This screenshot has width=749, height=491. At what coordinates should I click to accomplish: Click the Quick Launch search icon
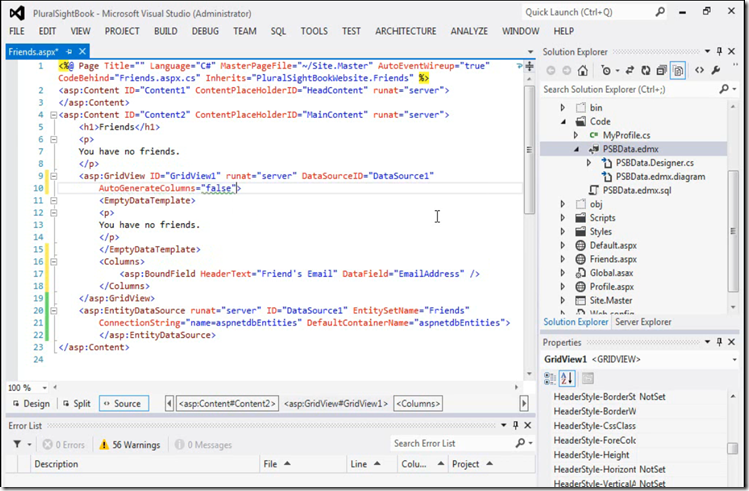click(x=660, y=11)
